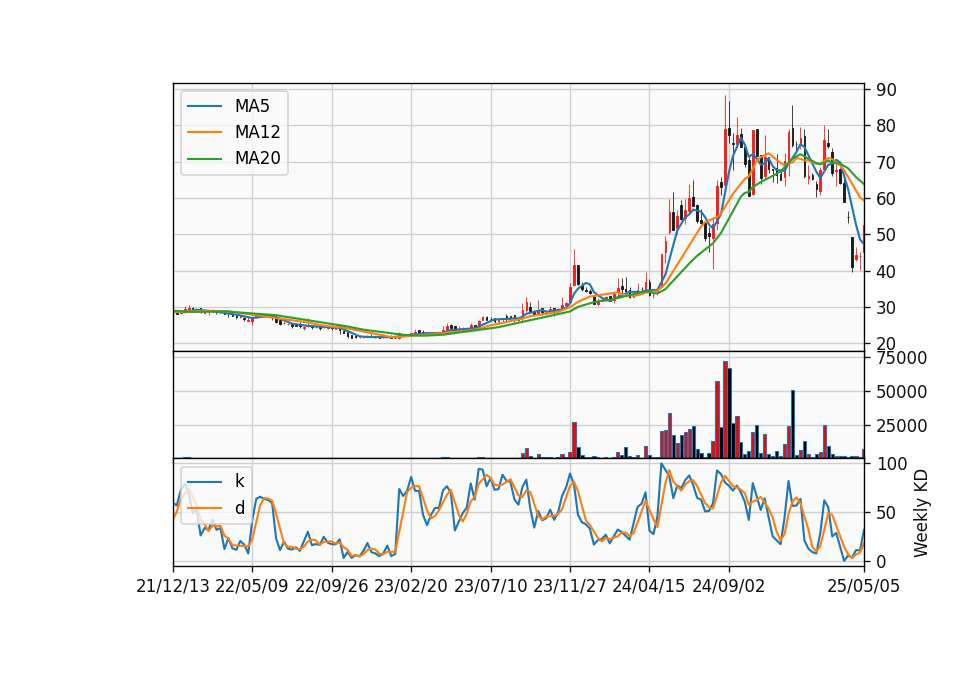
Task: Click the 75000 volume axis label
Action: pyautogui.click(x=901, y=358)
